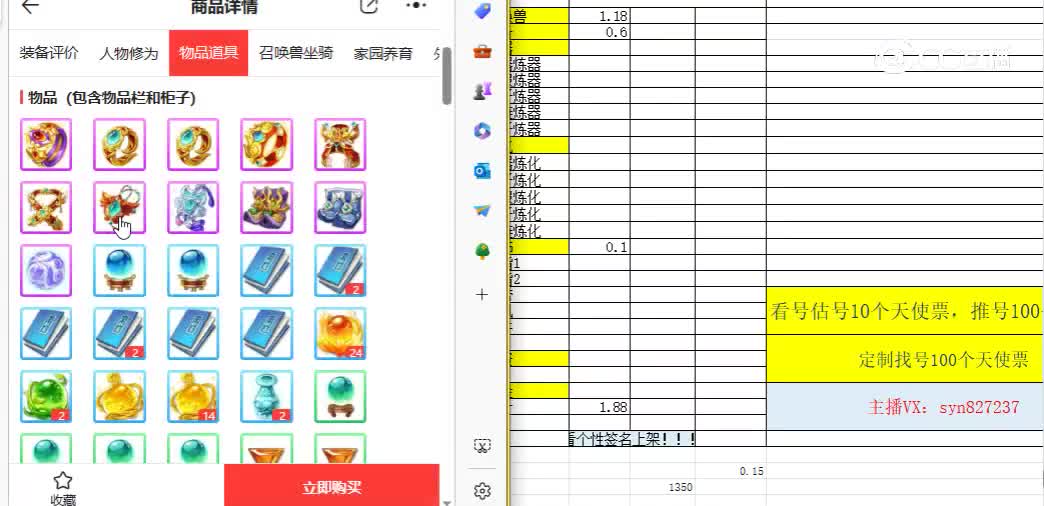This screenshot has width=1044, height=506.
Task: Select the yellow cell starting 看号估号10个天使票
Action: pyautogui.click(x=906, y=311)
